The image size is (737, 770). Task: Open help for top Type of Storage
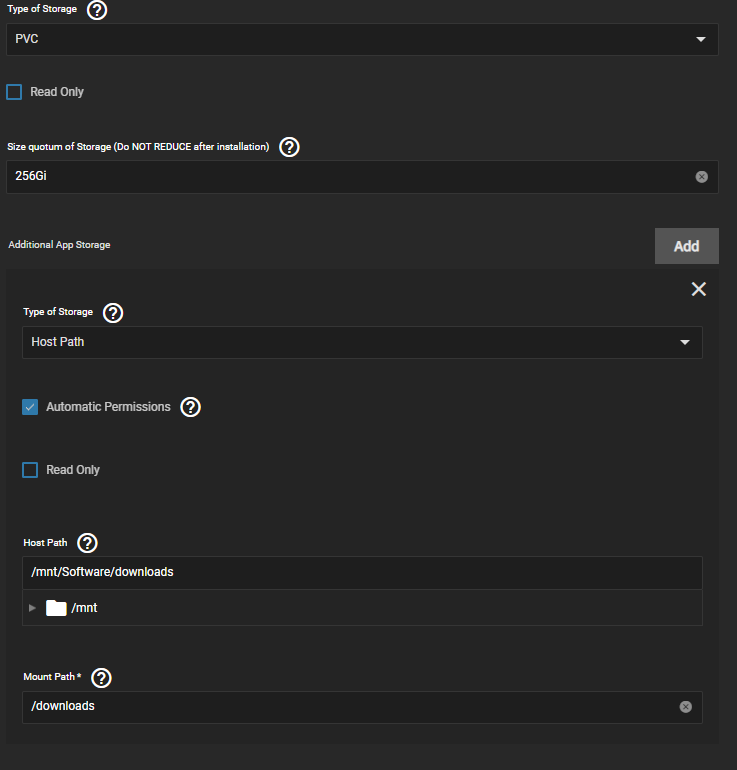coord(97,9)
